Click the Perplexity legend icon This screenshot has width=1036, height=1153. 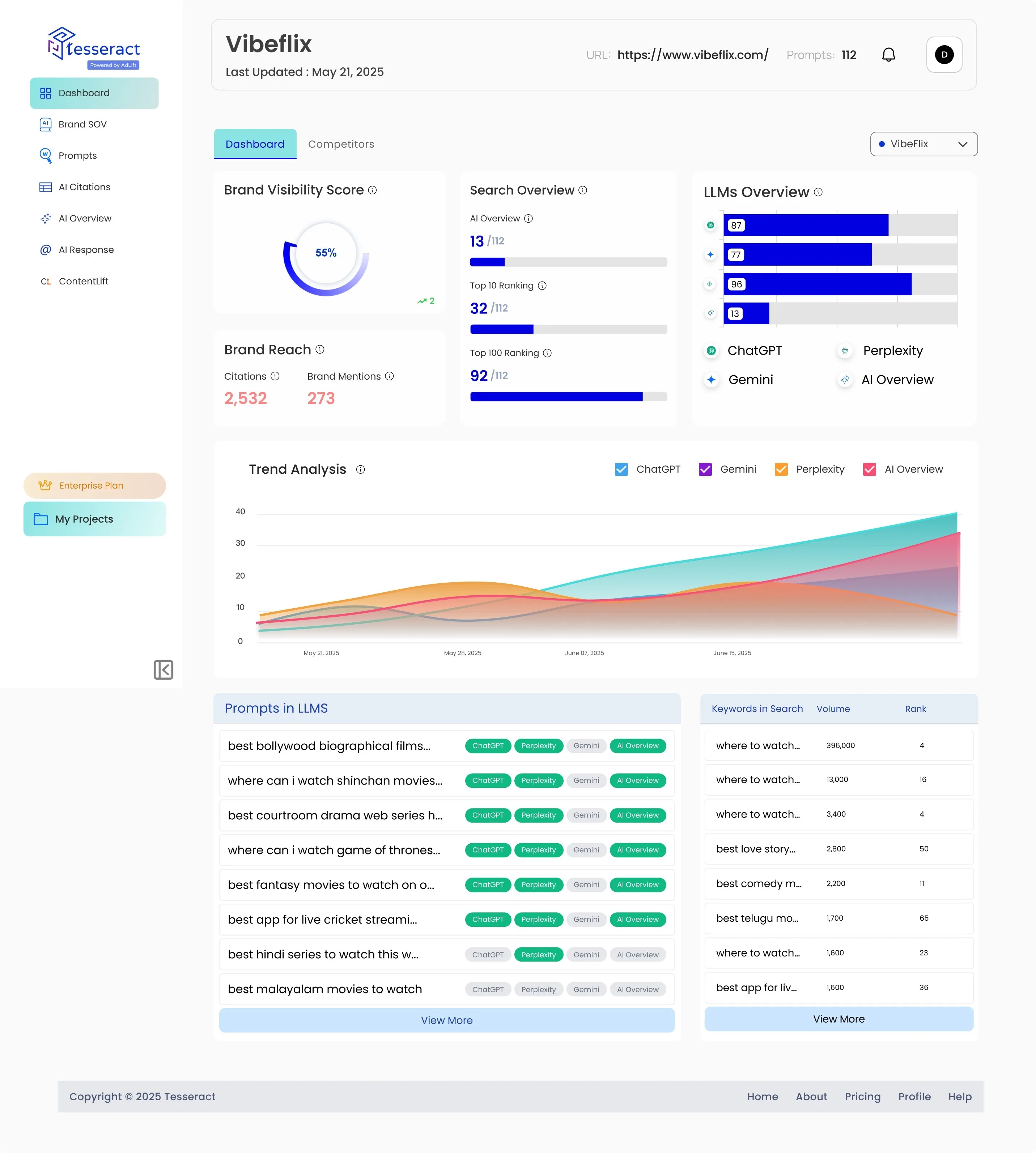pos(845,351)
